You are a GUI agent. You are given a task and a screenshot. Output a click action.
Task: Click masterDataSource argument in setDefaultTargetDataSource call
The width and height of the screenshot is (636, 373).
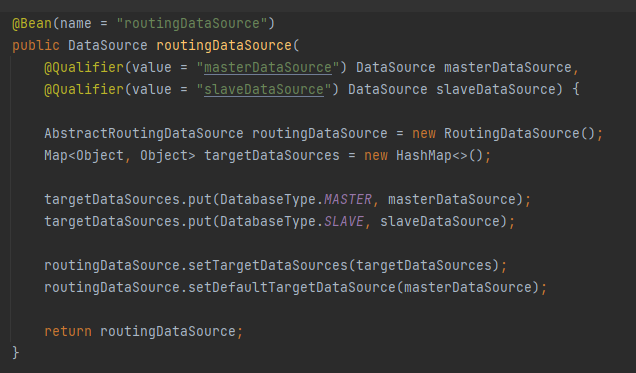(x=468, y=287)
